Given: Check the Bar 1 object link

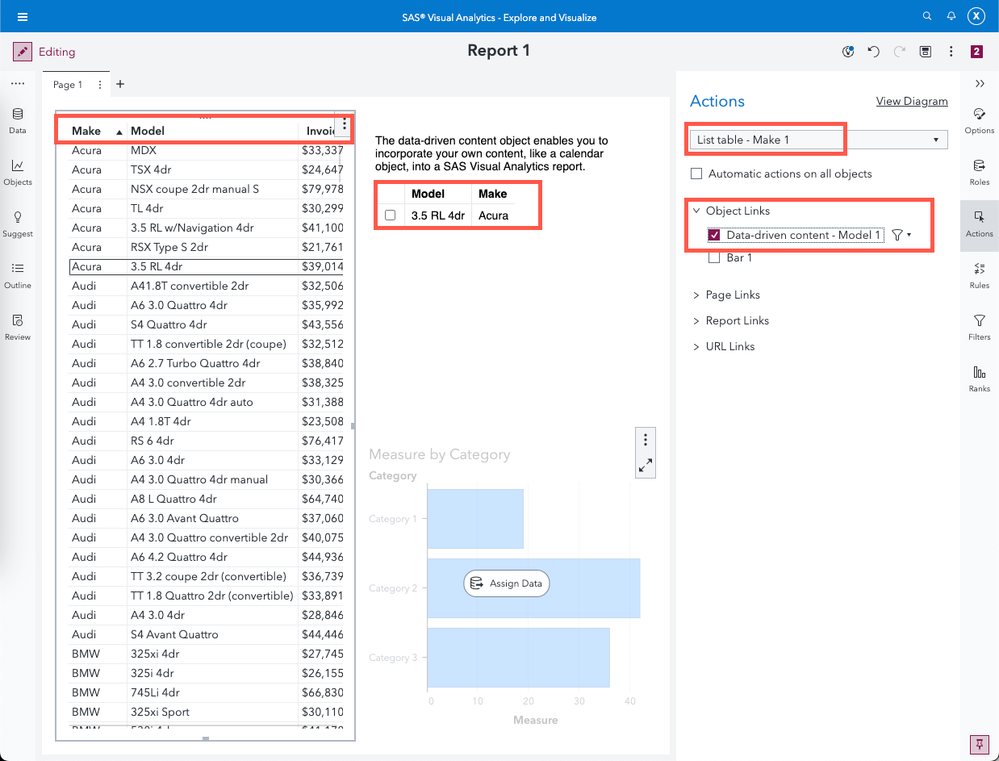Looking at the screenshot, I should [x=714, y=257].
